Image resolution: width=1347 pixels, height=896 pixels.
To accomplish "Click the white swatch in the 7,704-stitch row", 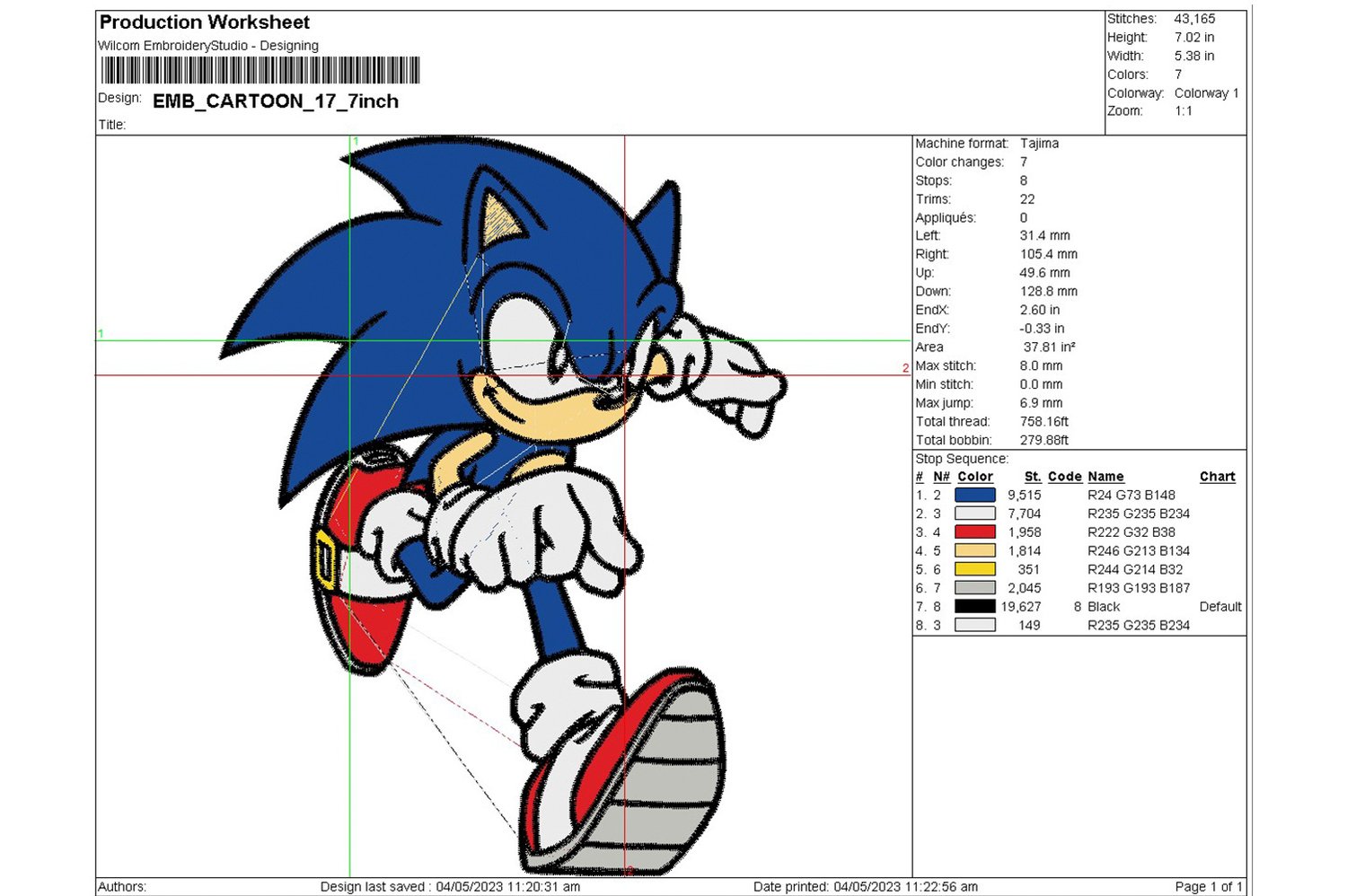I will tap(974, 514).
